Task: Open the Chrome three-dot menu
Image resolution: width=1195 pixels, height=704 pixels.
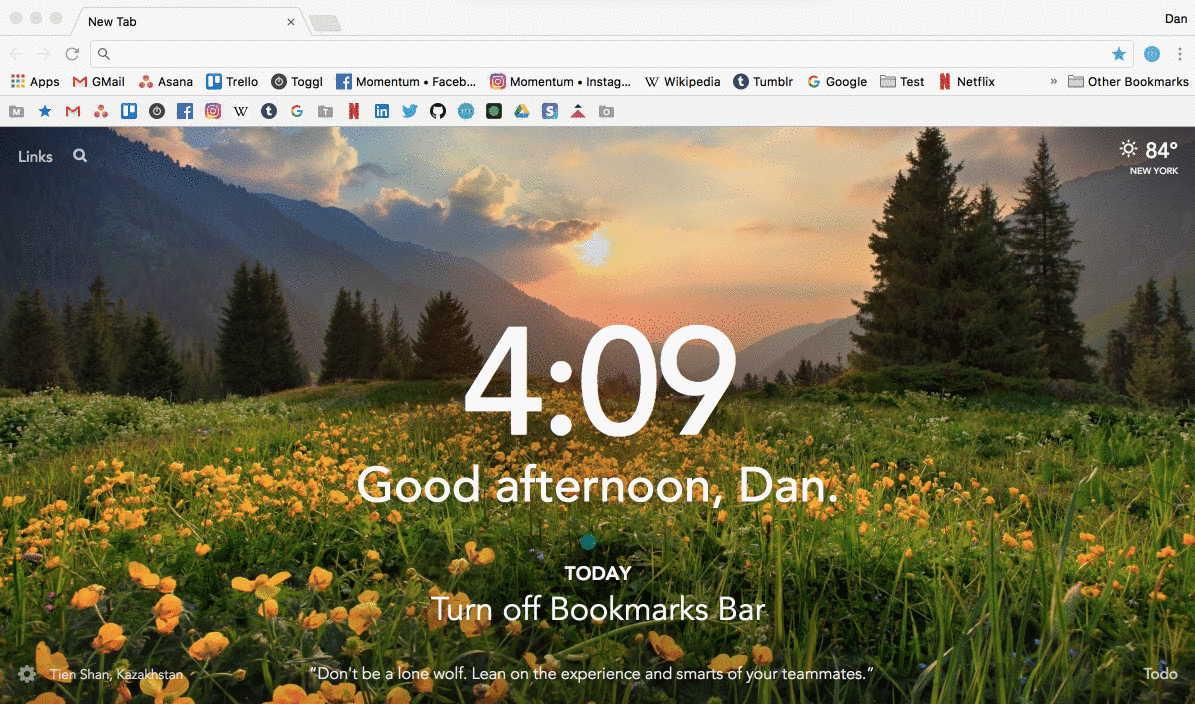Action: coord(1180,54)
